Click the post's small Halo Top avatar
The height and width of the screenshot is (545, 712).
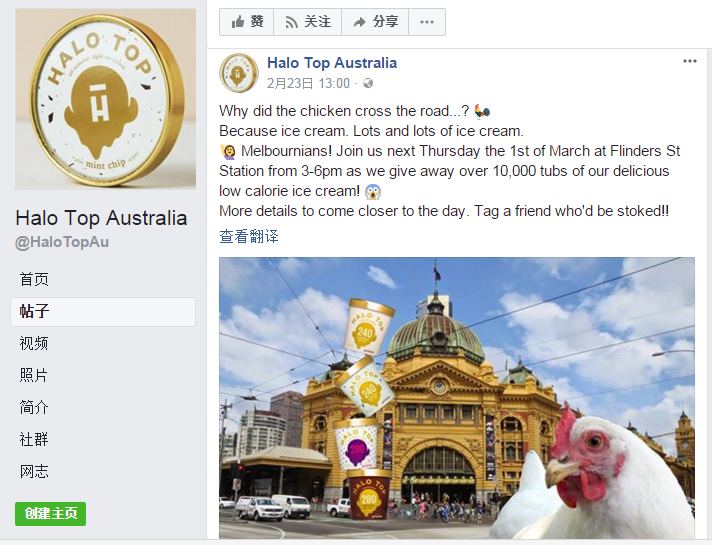238,73
